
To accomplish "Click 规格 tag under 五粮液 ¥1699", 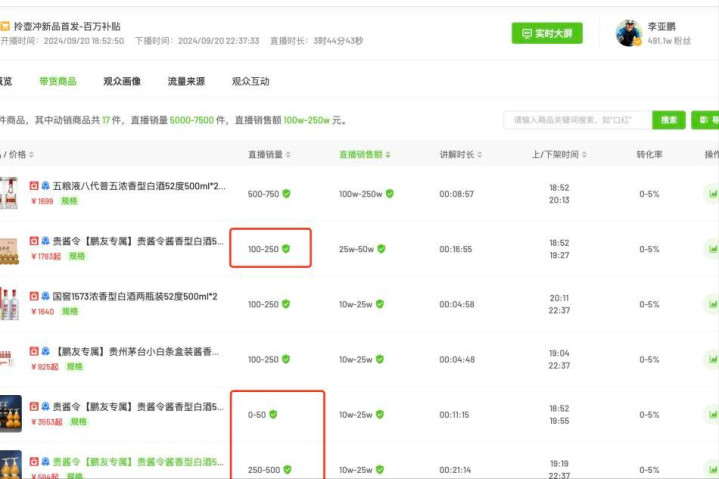I will pyautogui.click(x=69, y=201).
